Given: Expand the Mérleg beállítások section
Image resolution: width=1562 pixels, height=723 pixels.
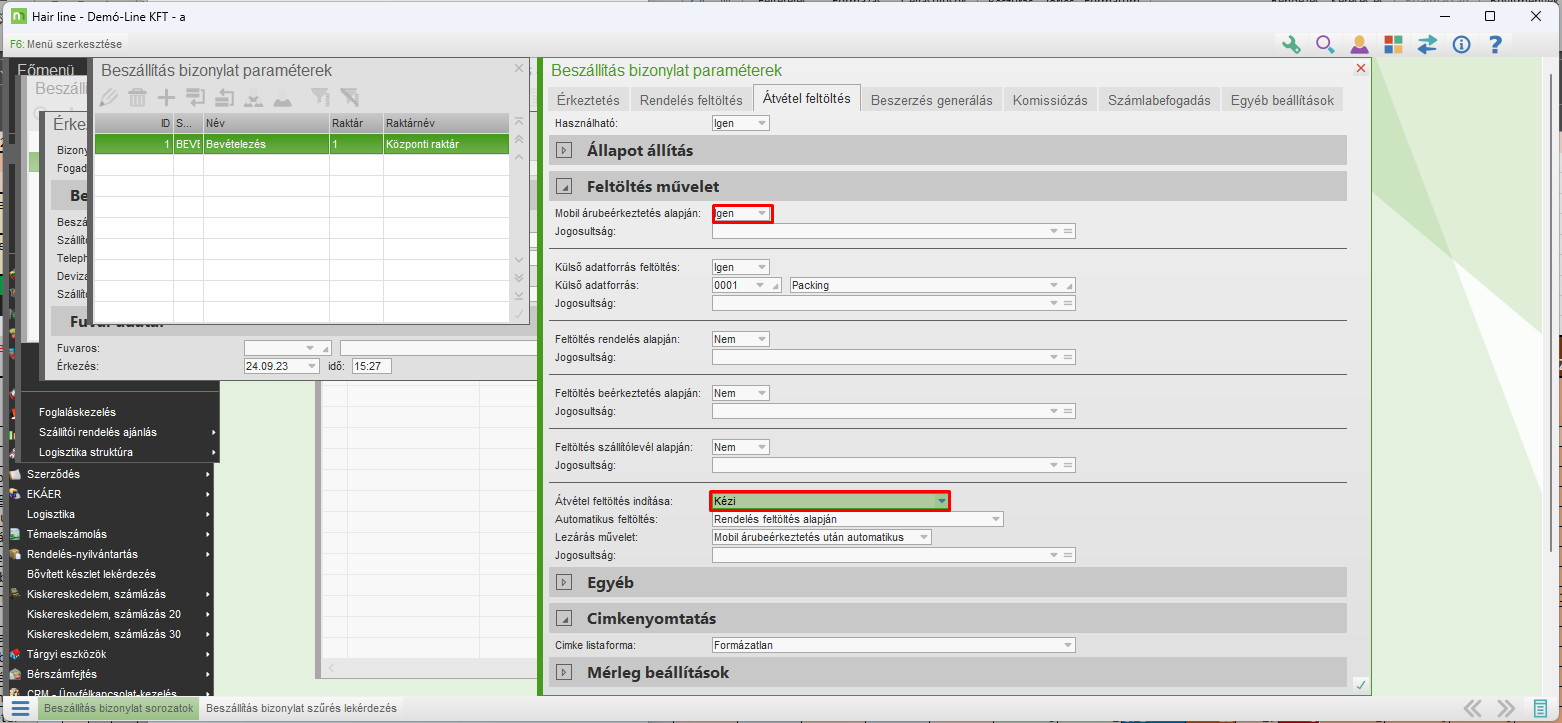Looking at the screenshot, I should pos(564,672).
